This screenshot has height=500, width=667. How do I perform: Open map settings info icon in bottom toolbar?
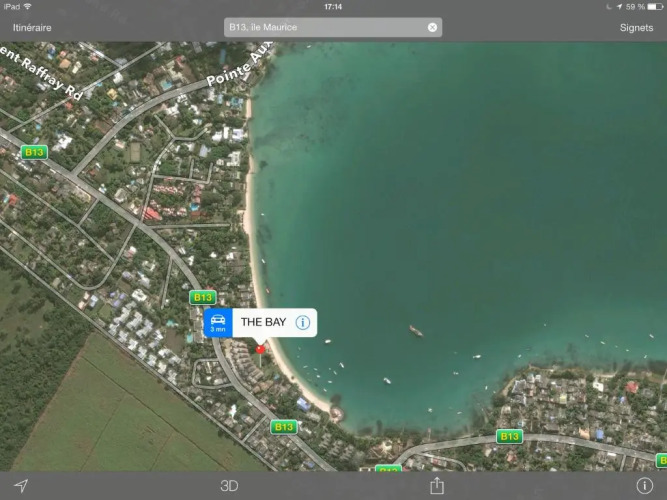point(644,485)
